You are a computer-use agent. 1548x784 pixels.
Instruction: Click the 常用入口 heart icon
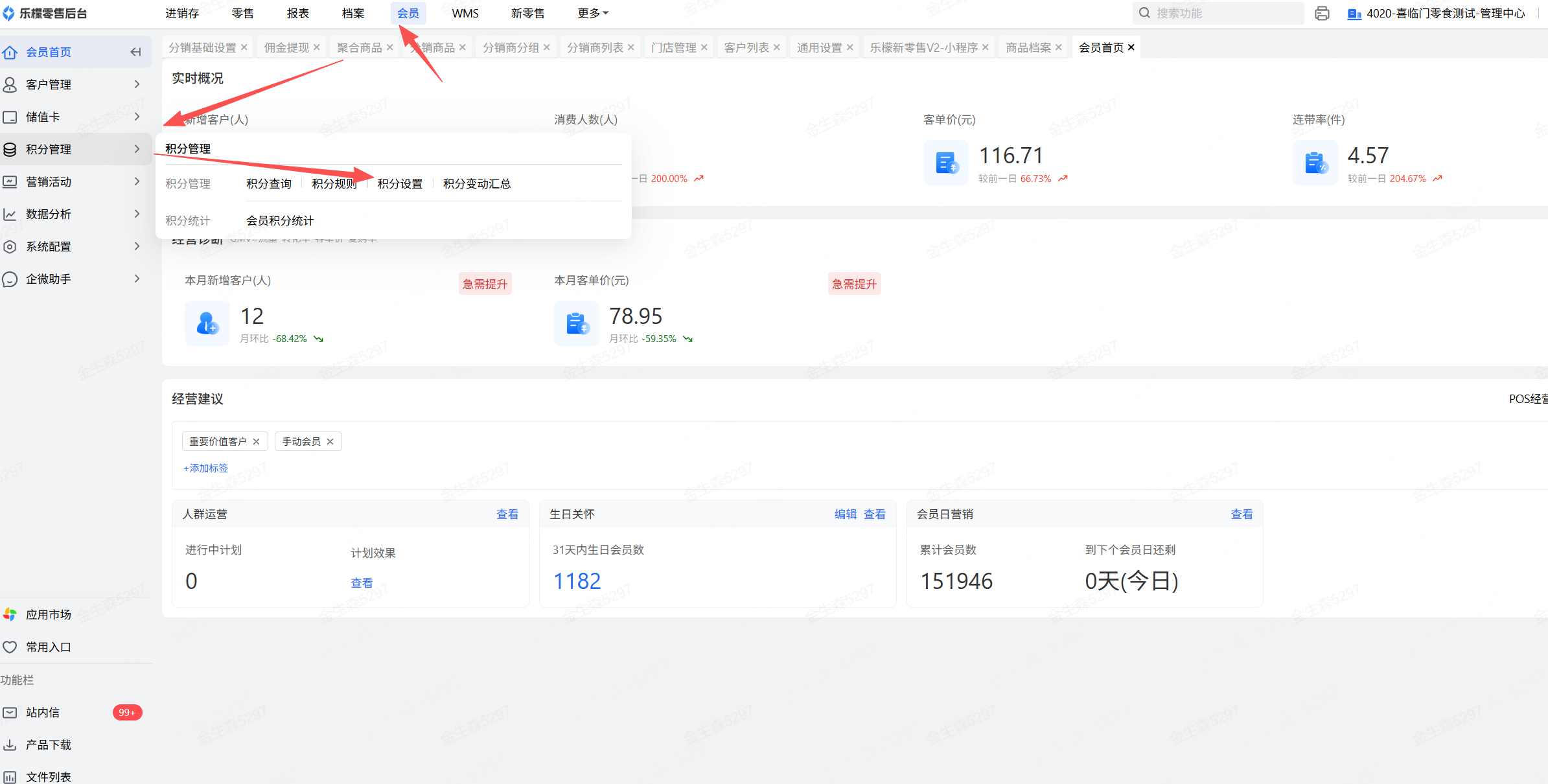coord(10,647)
